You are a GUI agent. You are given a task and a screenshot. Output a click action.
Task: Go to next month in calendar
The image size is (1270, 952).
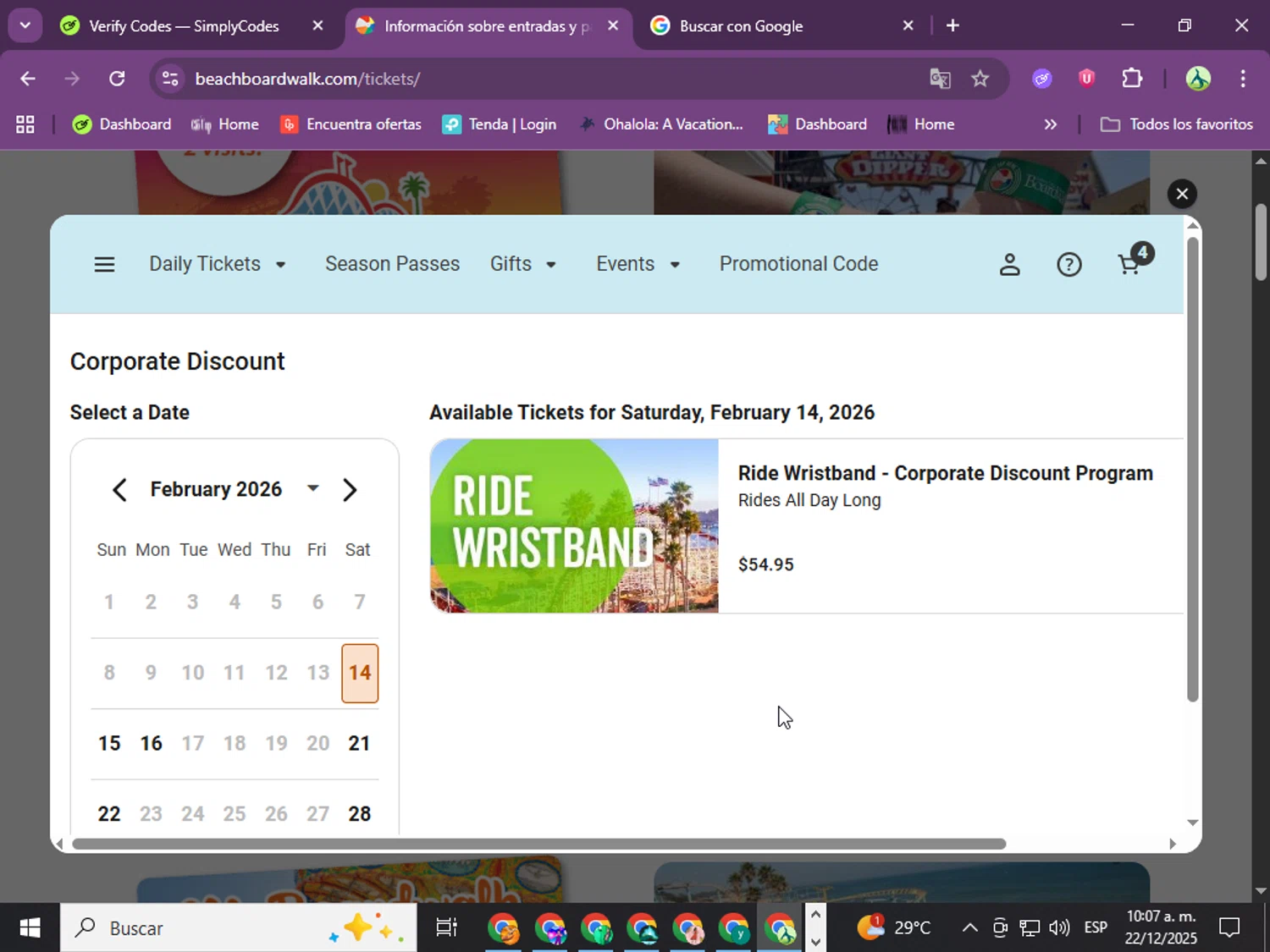coord(350,490)
